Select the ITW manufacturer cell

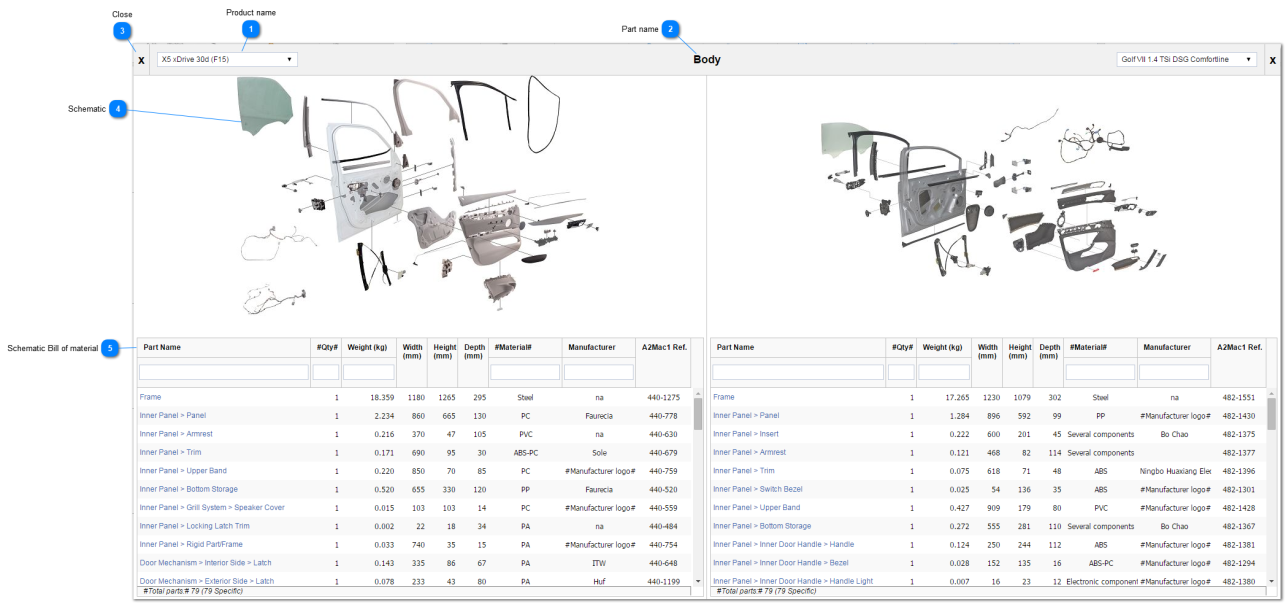(x=599, y=563)
